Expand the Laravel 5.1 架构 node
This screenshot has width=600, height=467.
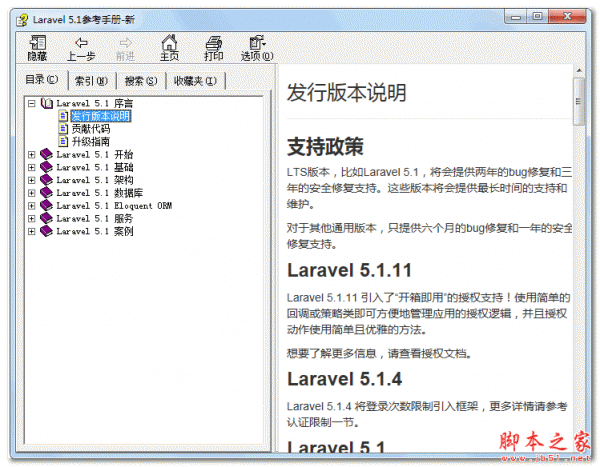pos(32,180)
